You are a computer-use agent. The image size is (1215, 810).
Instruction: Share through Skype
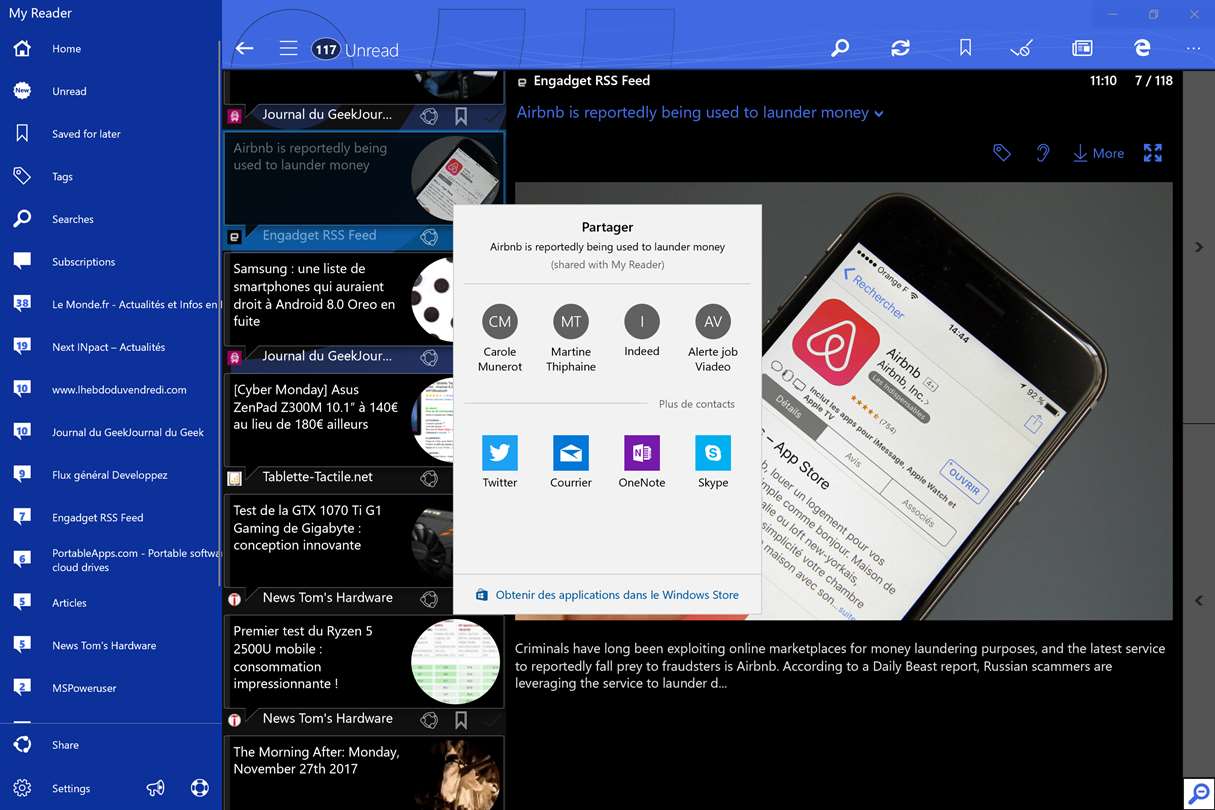(713, 462)
